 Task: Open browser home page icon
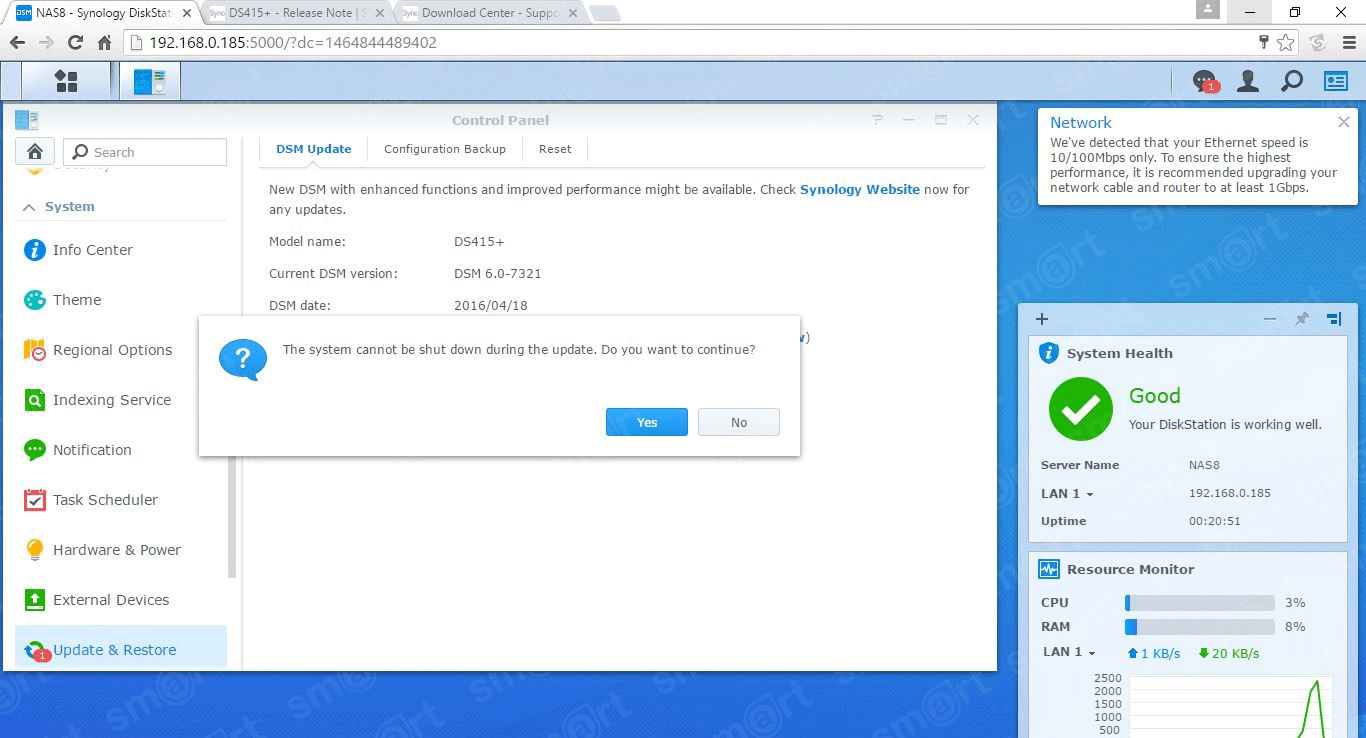(x=104, y=43)
